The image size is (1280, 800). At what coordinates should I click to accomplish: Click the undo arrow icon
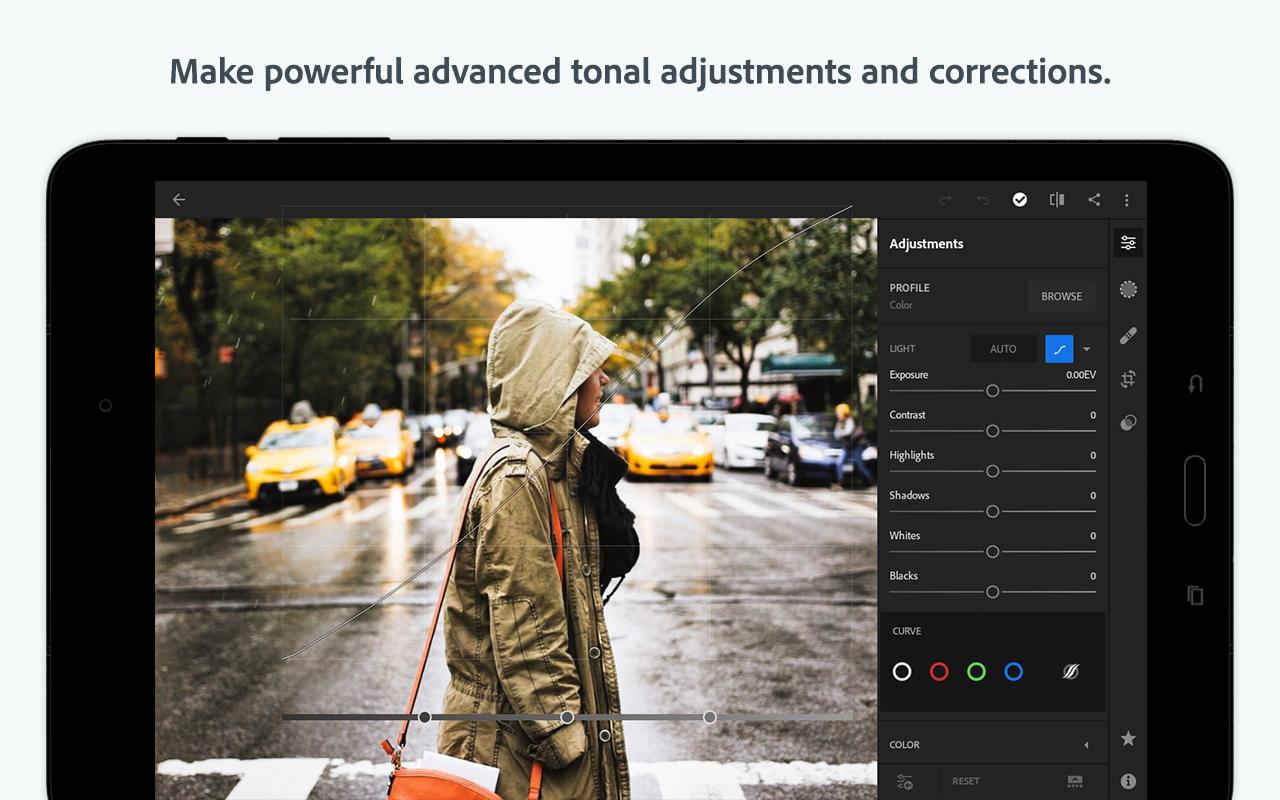pos(983,200)
